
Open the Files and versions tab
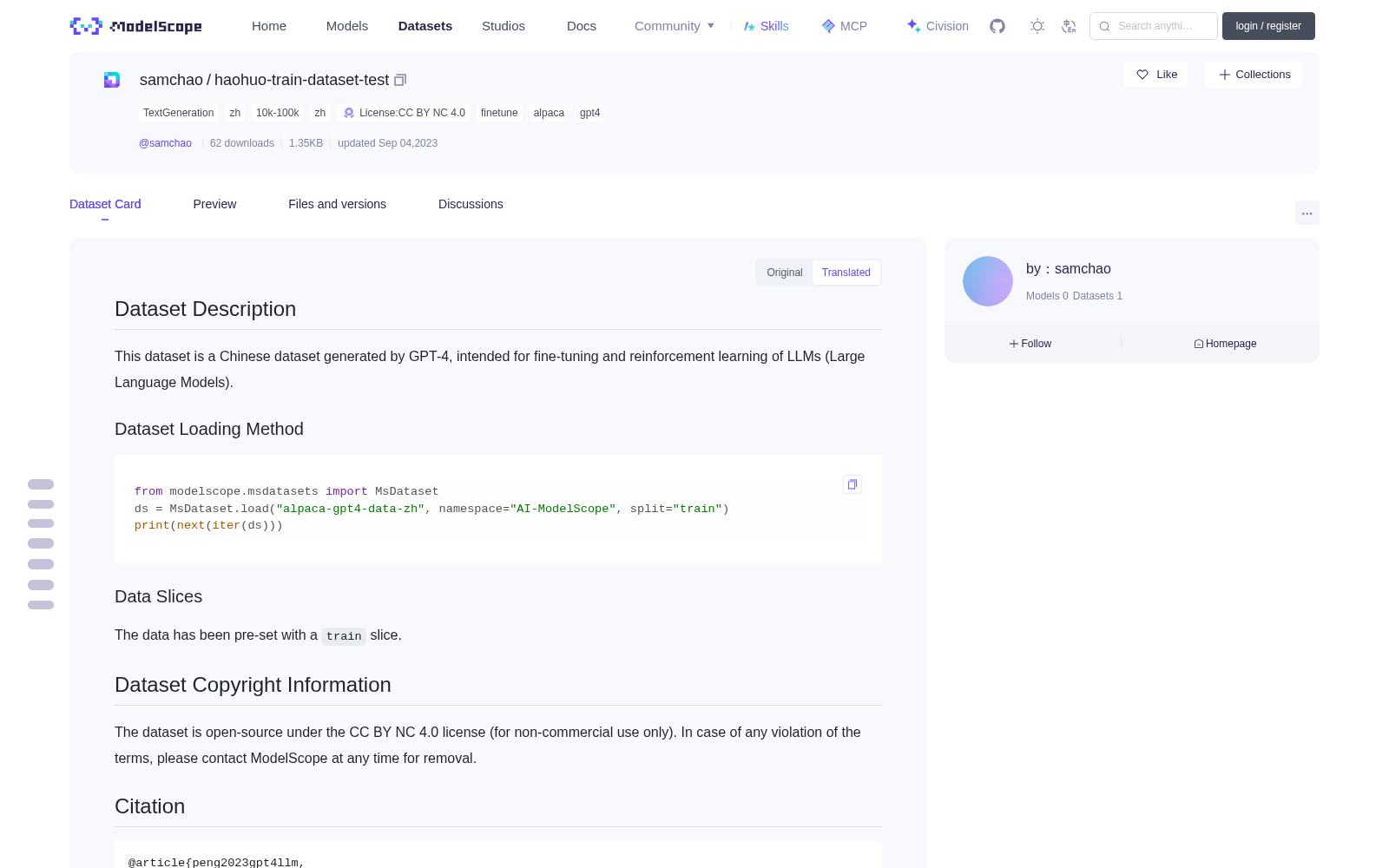click(337, 204)
